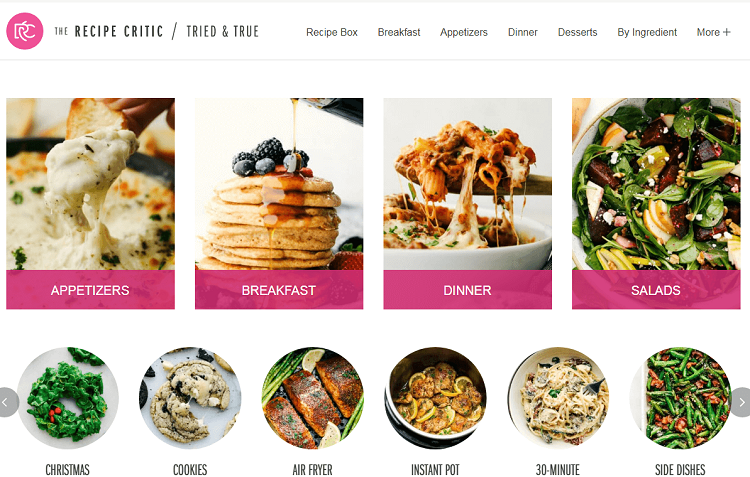Go to previous carousel slide arrow

tap(7, 402)
